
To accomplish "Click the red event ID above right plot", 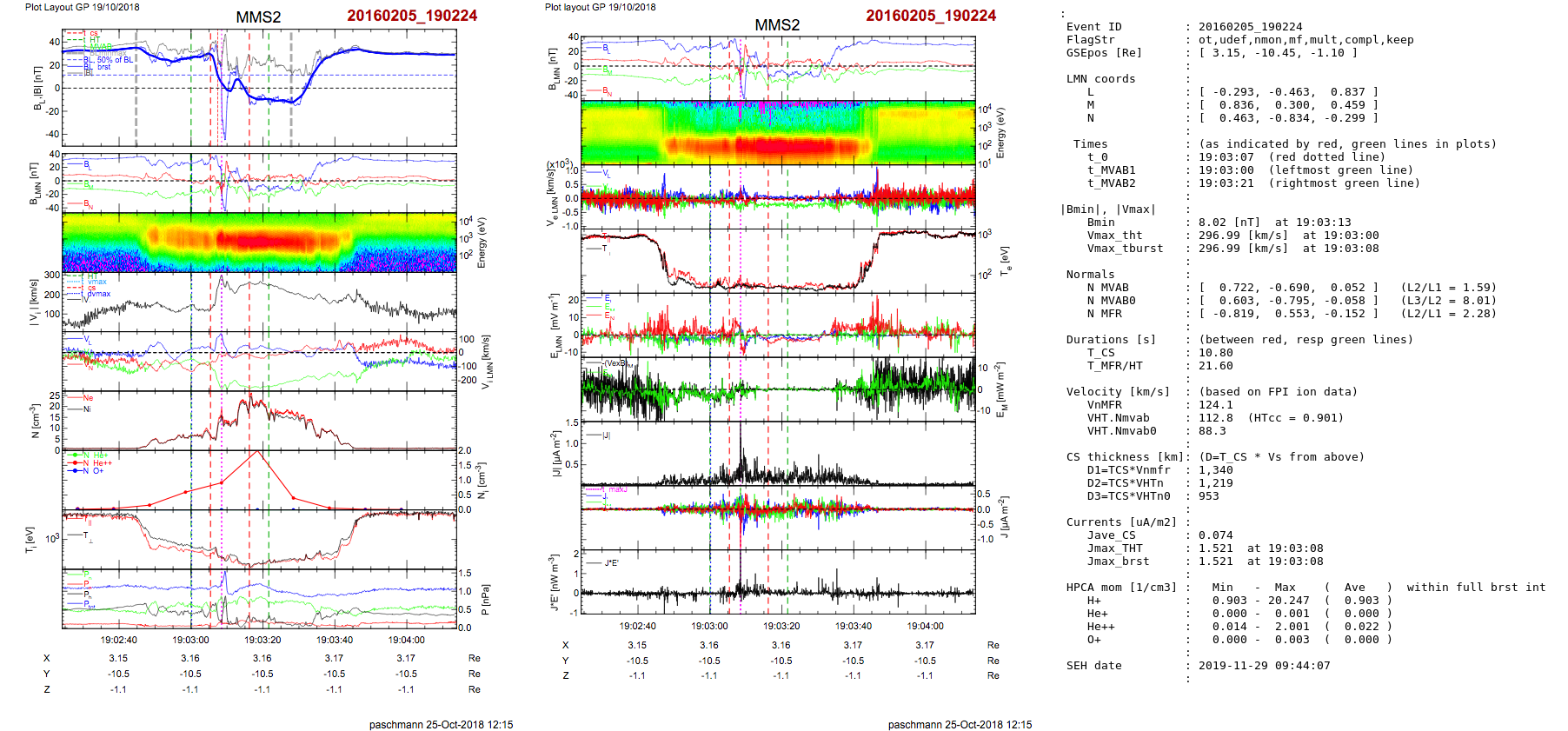I will pos(930,16).
